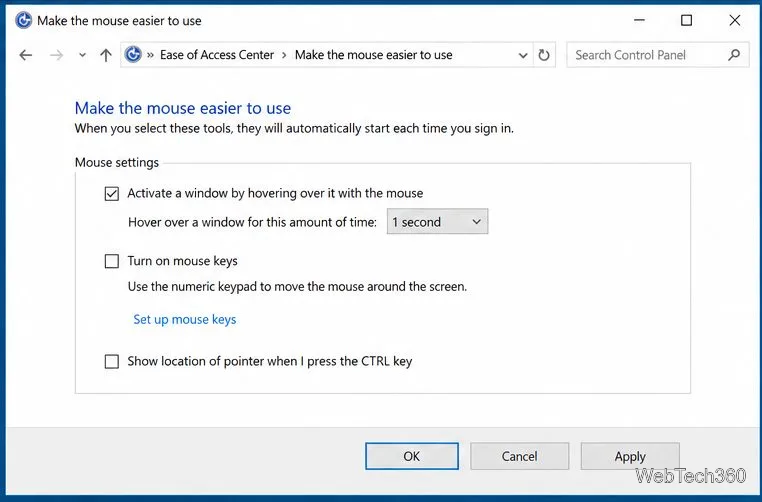Enable 'Turn on mouse keys' checkbox

coord(112,261)
